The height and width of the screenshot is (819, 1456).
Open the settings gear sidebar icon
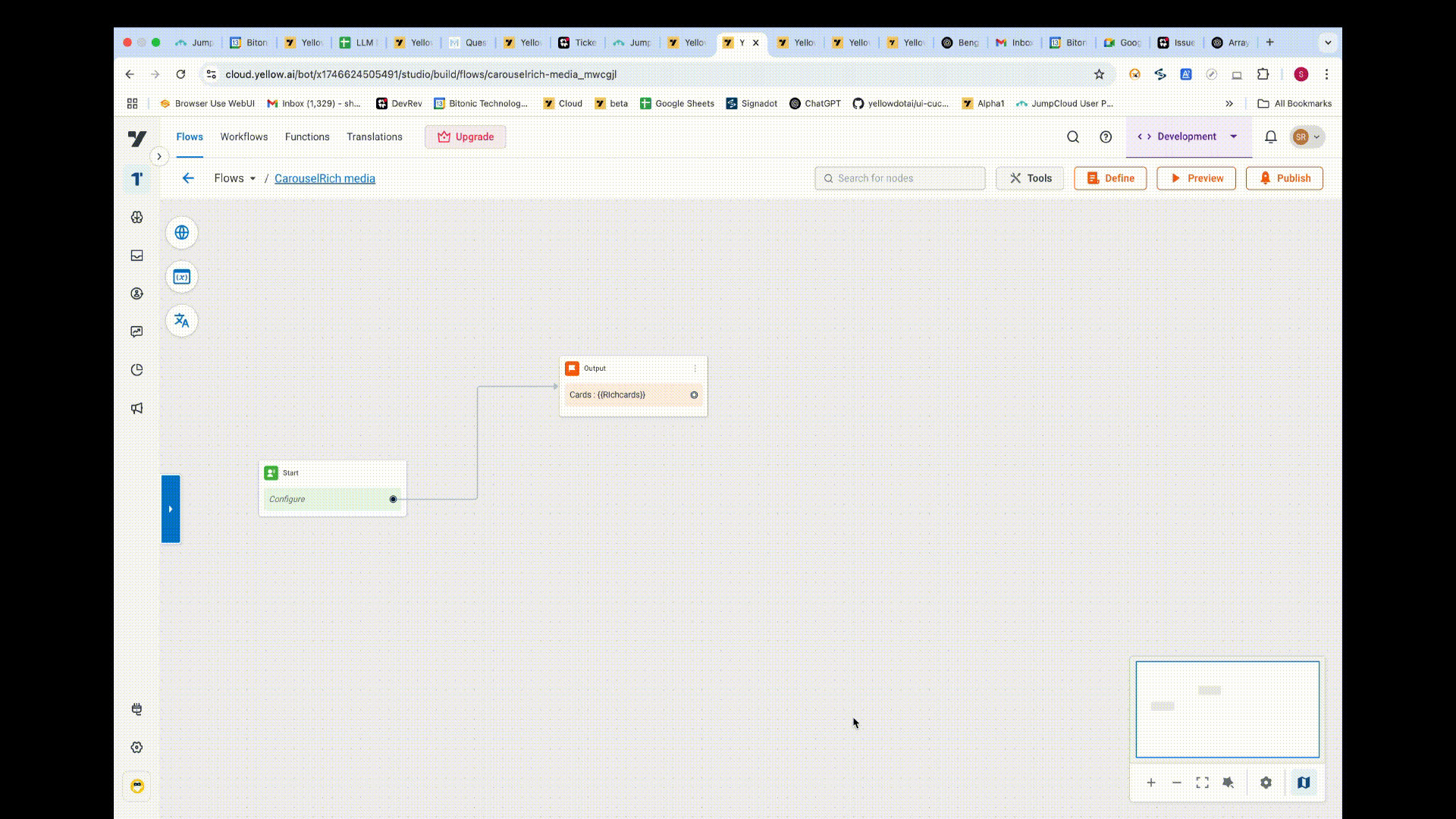click(x=137, y=747)
